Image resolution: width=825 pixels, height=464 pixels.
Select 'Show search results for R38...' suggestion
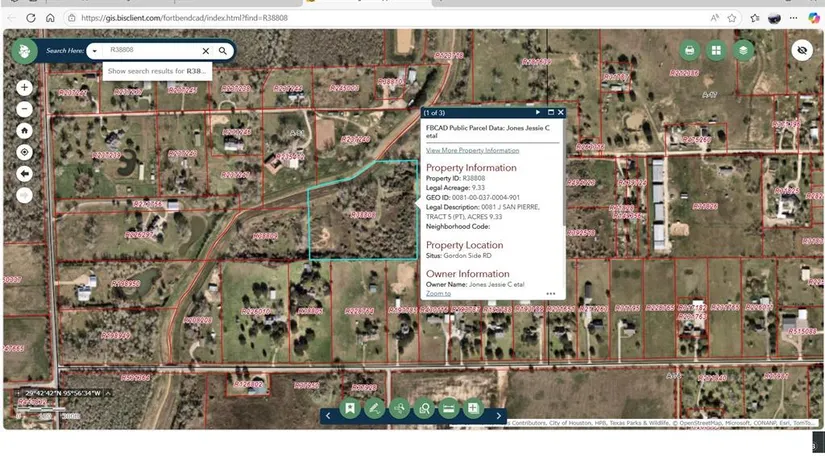point(157,71)
